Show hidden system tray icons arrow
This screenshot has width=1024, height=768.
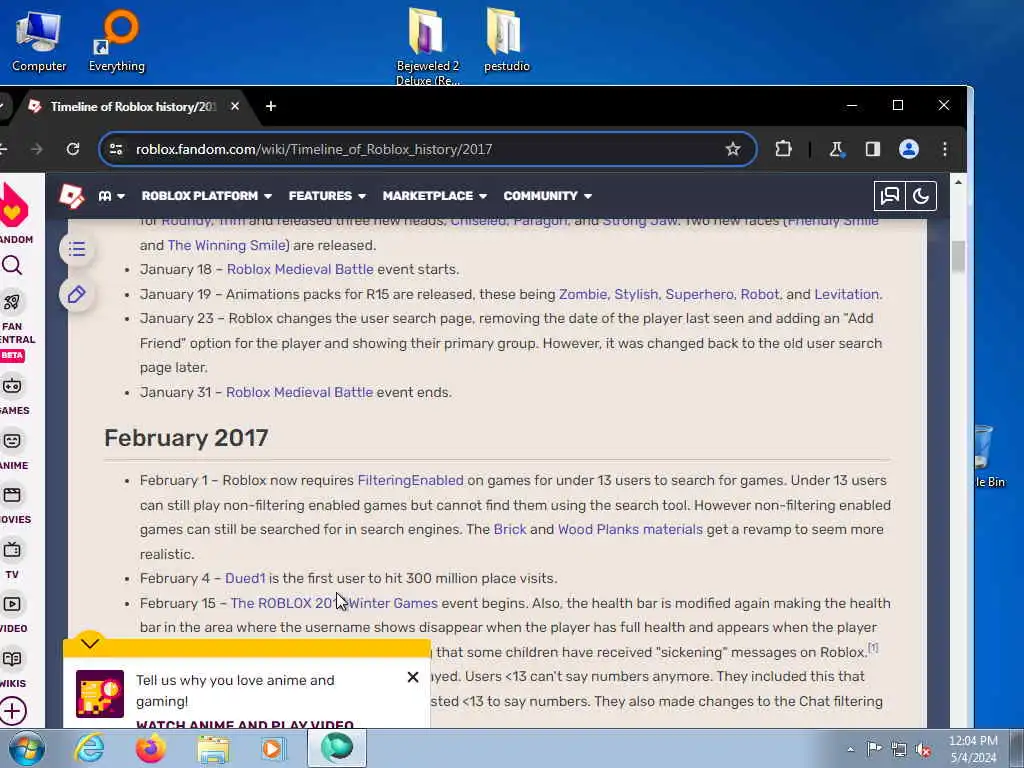click(850, 749)
